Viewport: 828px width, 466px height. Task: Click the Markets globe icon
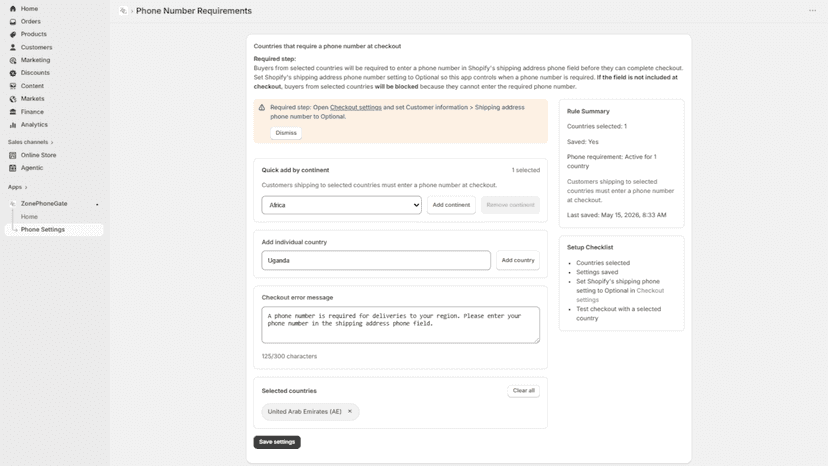[x=13, y=99]
